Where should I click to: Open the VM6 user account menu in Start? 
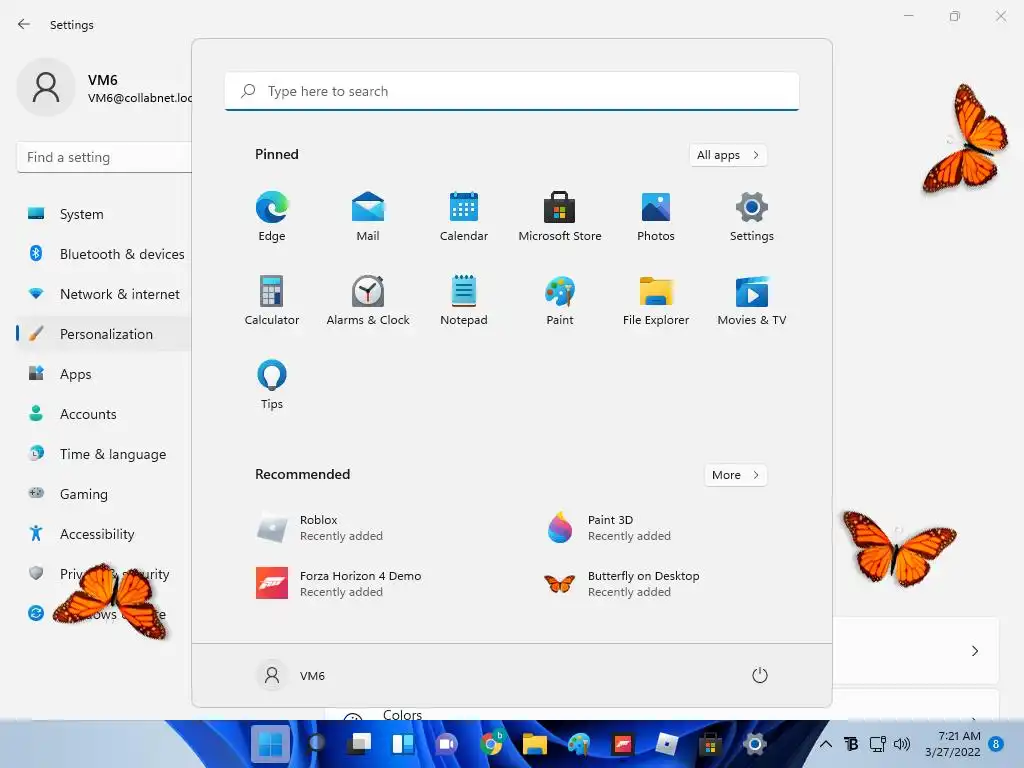pyautogui.click(x=291, y=675)
